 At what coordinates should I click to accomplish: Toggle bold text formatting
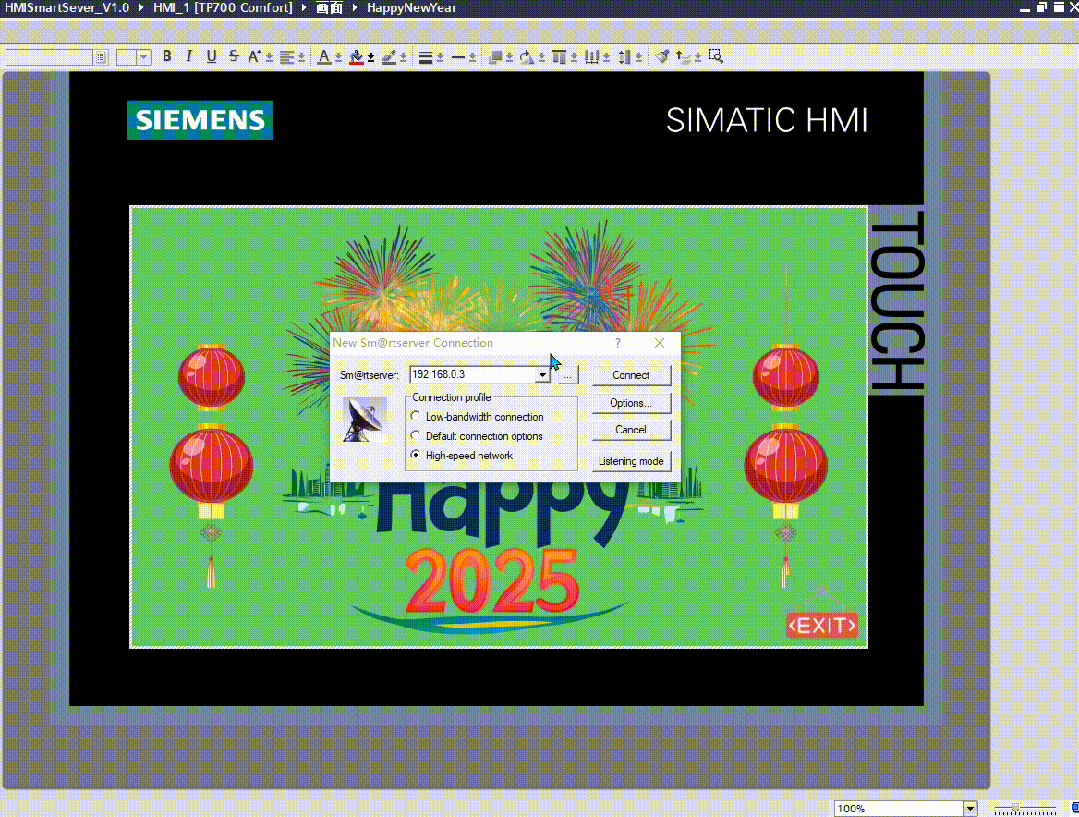(x=167, y=57)
